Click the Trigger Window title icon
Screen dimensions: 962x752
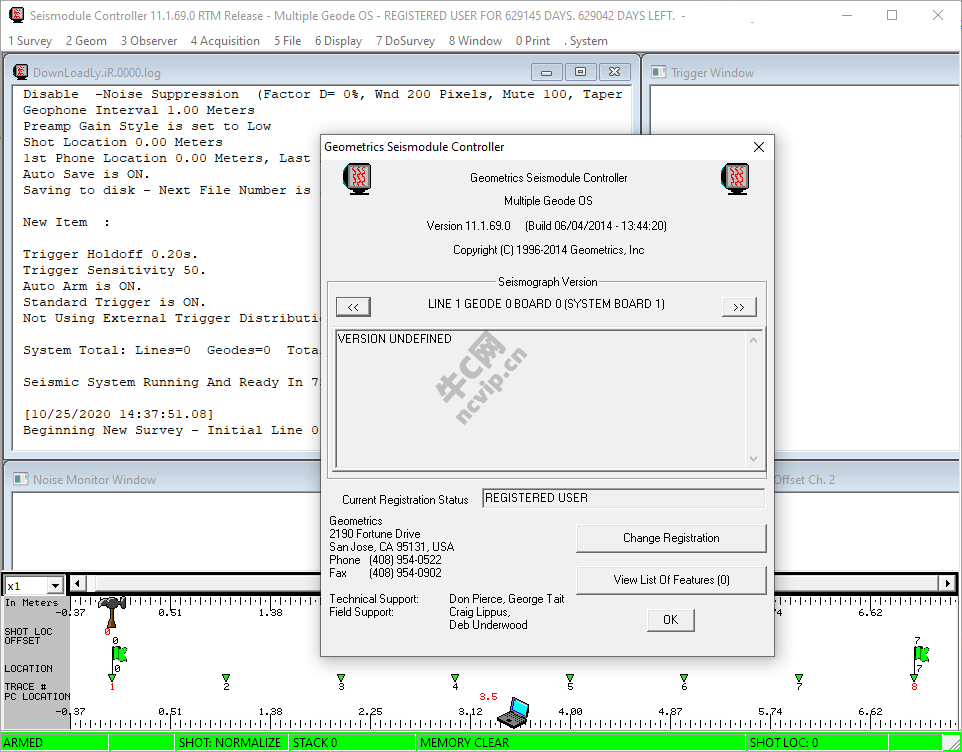coord(658,72)
